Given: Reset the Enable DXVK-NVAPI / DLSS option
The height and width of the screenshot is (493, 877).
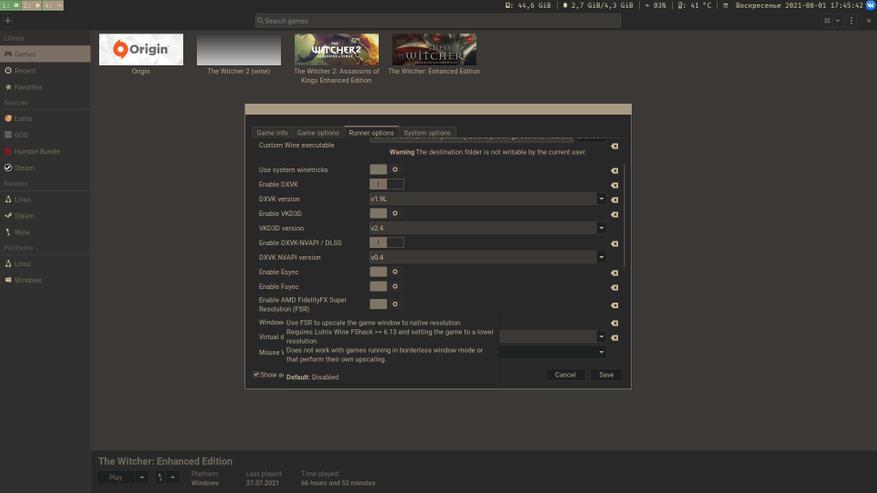Looking at the screenshot, I should pyautogui.click(x=615, y=243).
